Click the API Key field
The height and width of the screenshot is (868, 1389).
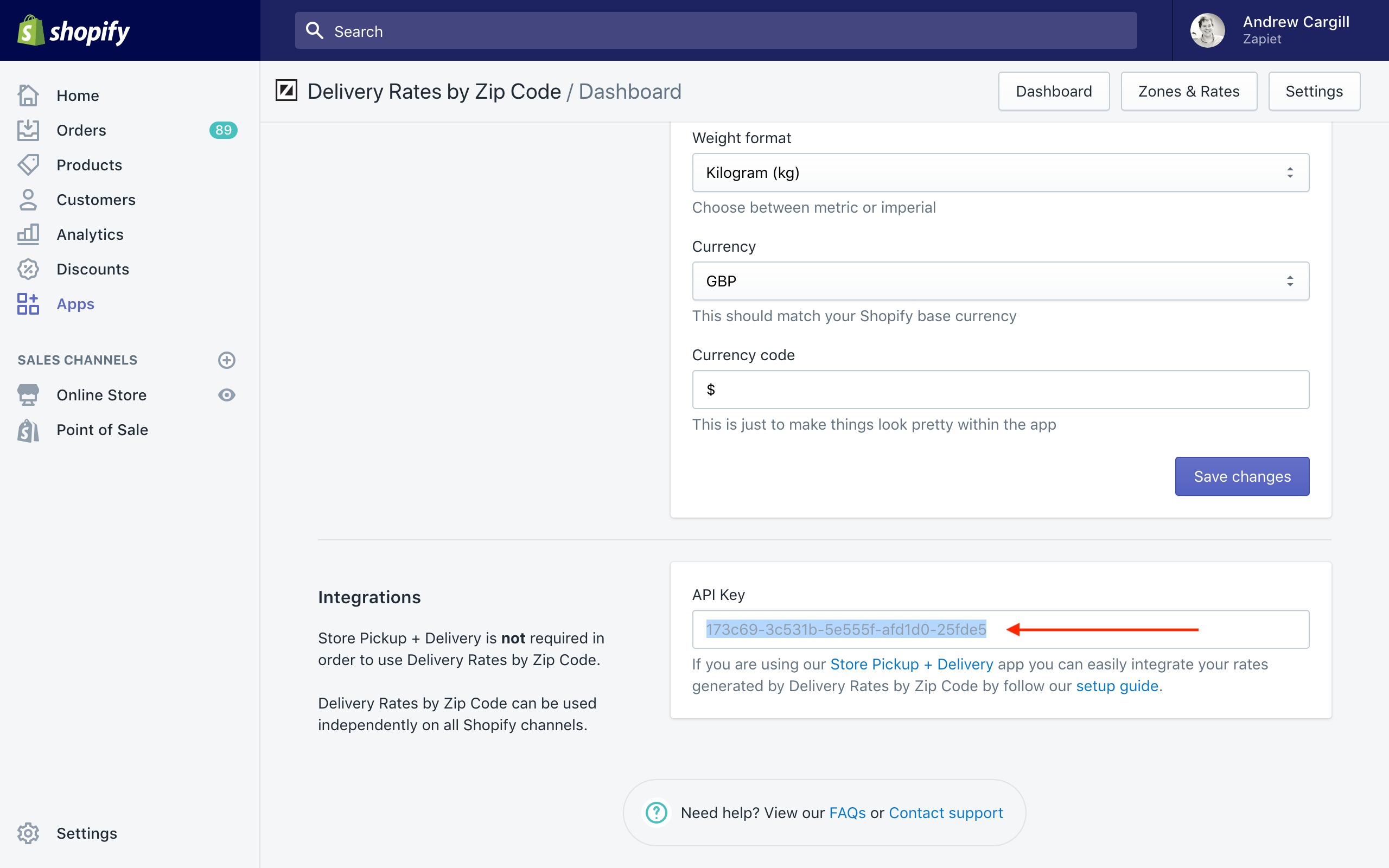click(1001, 629)
